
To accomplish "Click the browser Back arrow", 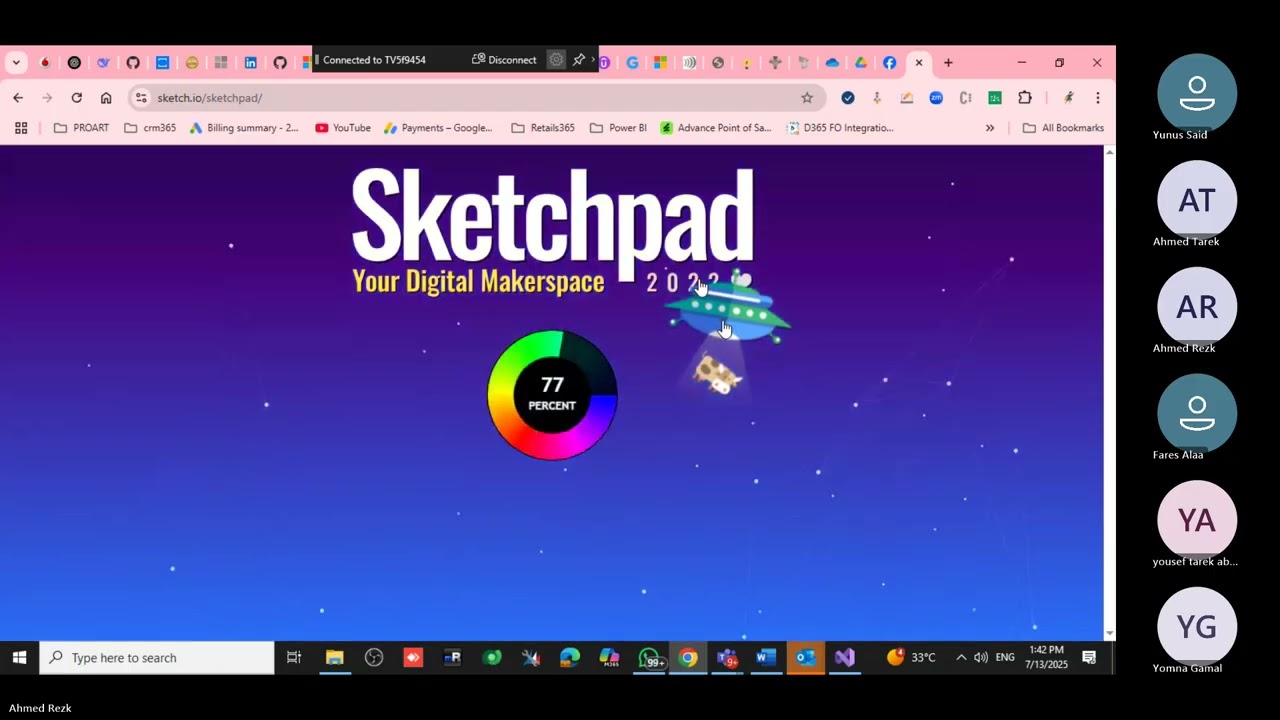I will click(18, 98).
